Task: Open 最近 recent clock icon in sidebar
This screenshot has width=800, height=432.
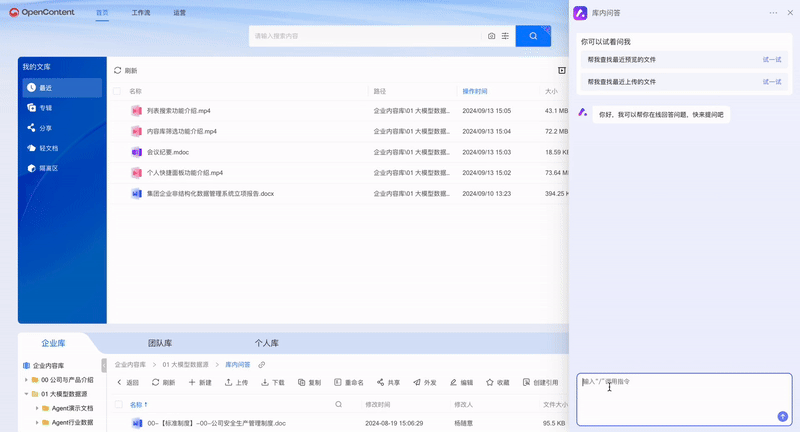Action: [32, 88]
